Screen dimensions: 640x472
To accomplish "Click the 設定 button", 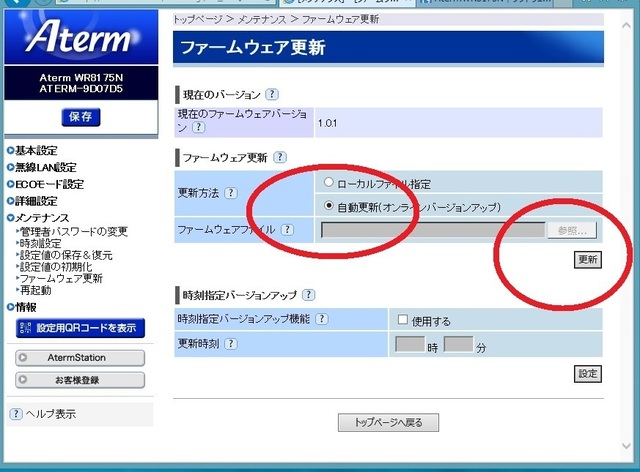I will click(588, 374).
